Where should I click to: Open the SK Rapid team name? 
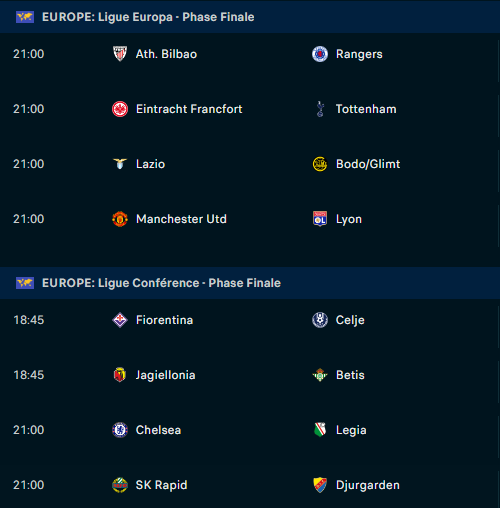[x=161, y=485]
